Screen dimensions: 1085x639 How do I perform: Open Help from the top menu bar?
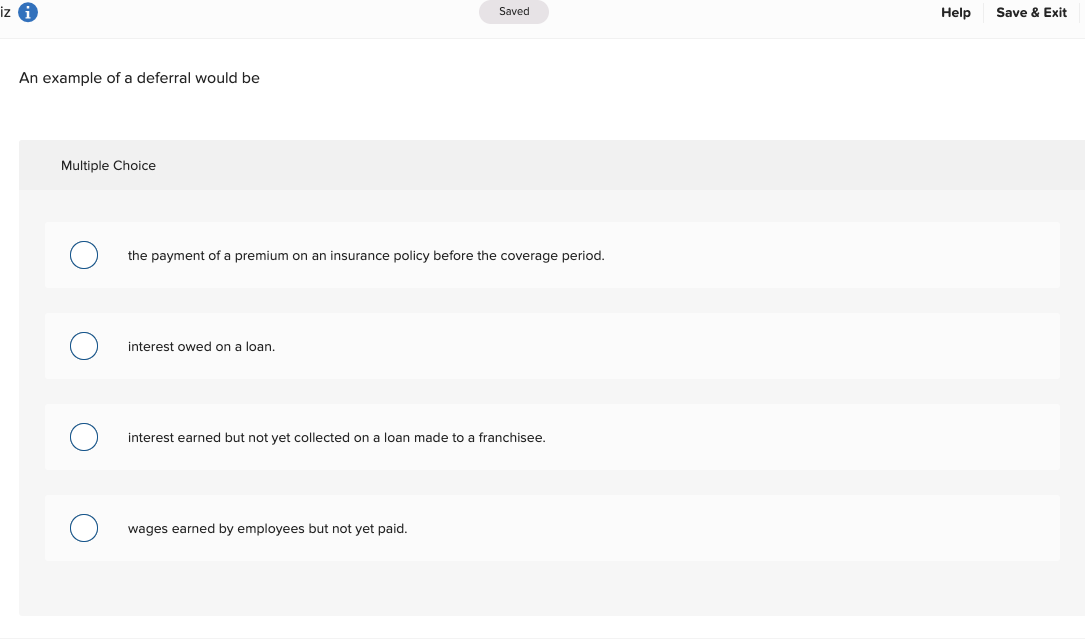(955, 13)
